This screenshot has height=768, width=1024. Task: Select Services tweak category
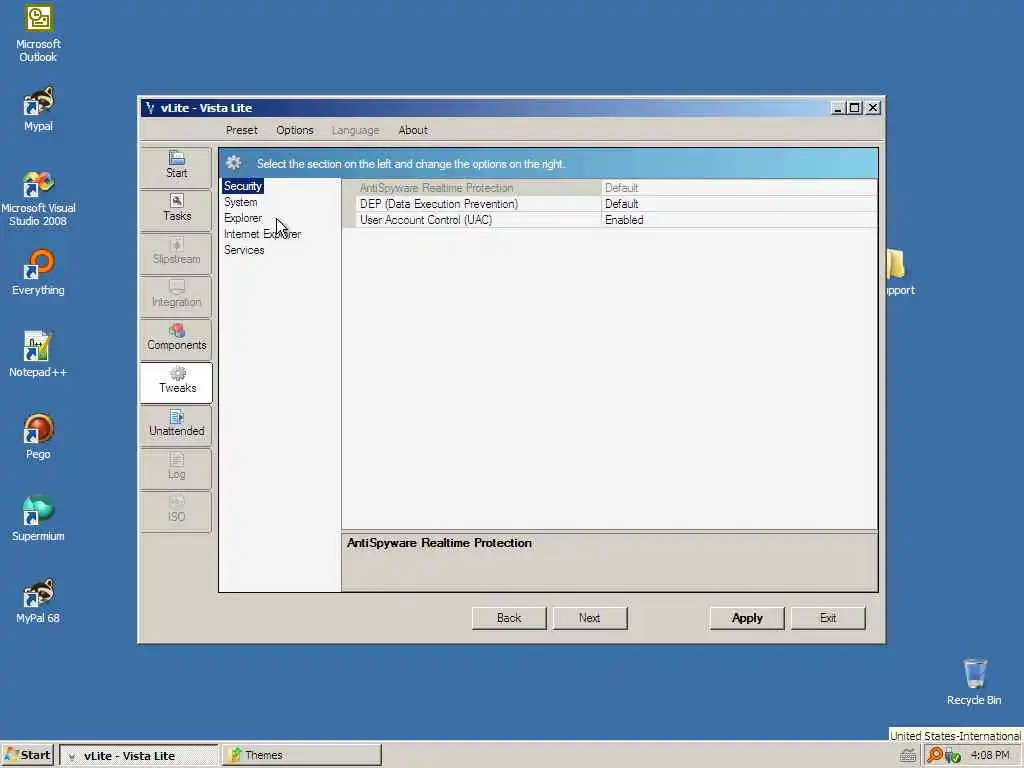click(244, 250)
